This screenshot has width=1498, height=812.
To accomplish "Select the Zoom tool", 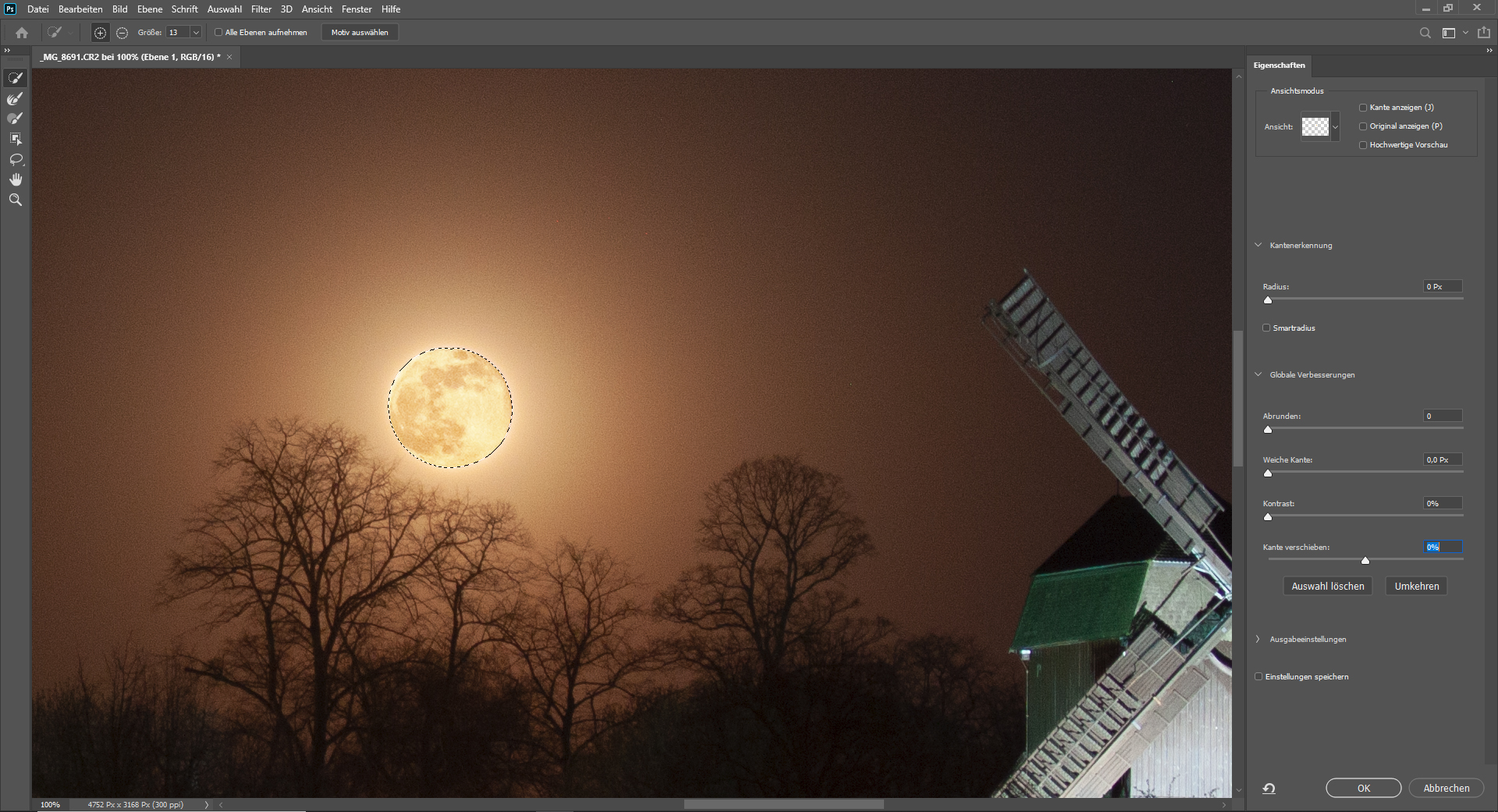I will click(x=15, y=200).
